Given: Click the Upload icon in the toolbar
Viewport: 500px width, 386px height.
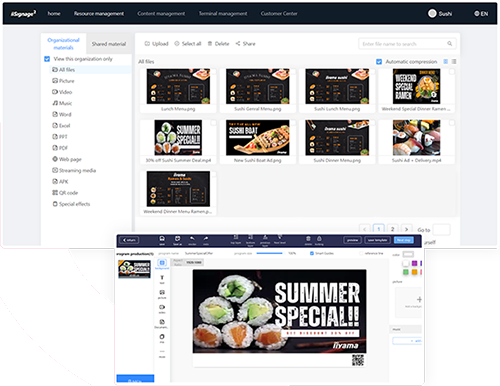Looking at the screenshot, I should point(147,44).
